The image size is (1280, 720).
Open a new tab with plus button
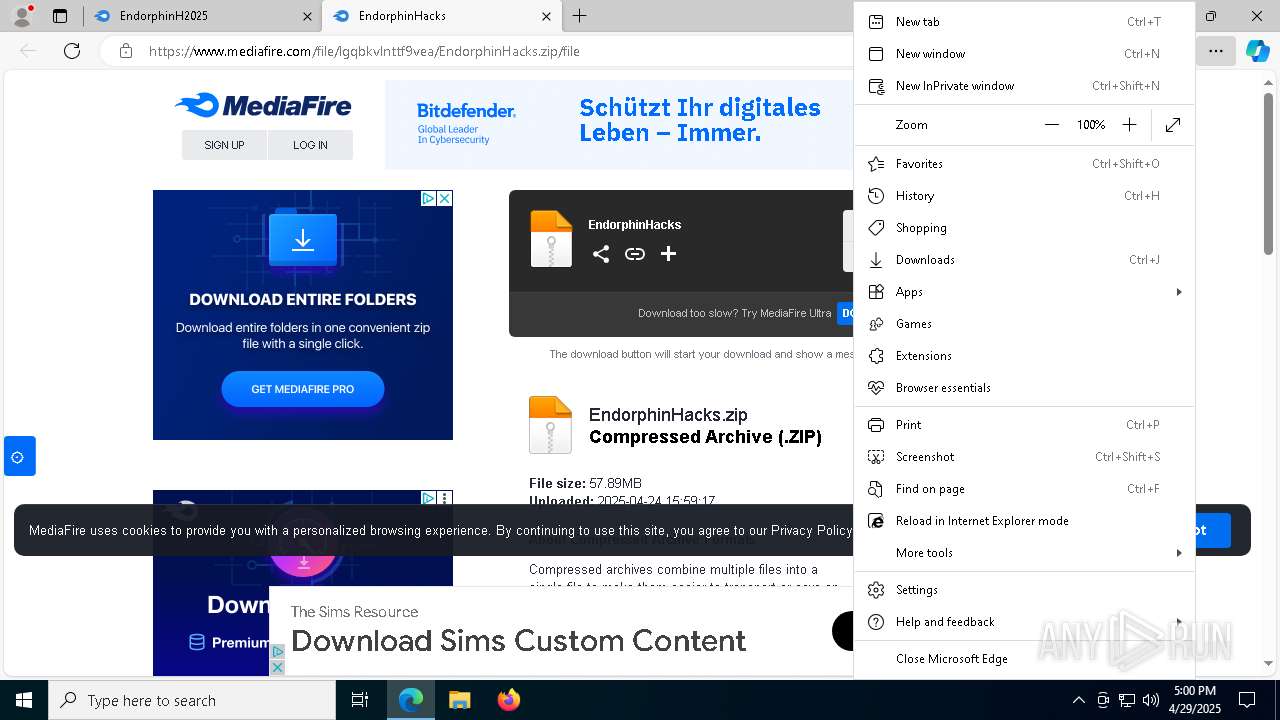pyautogui.click(x=579, y=16)
